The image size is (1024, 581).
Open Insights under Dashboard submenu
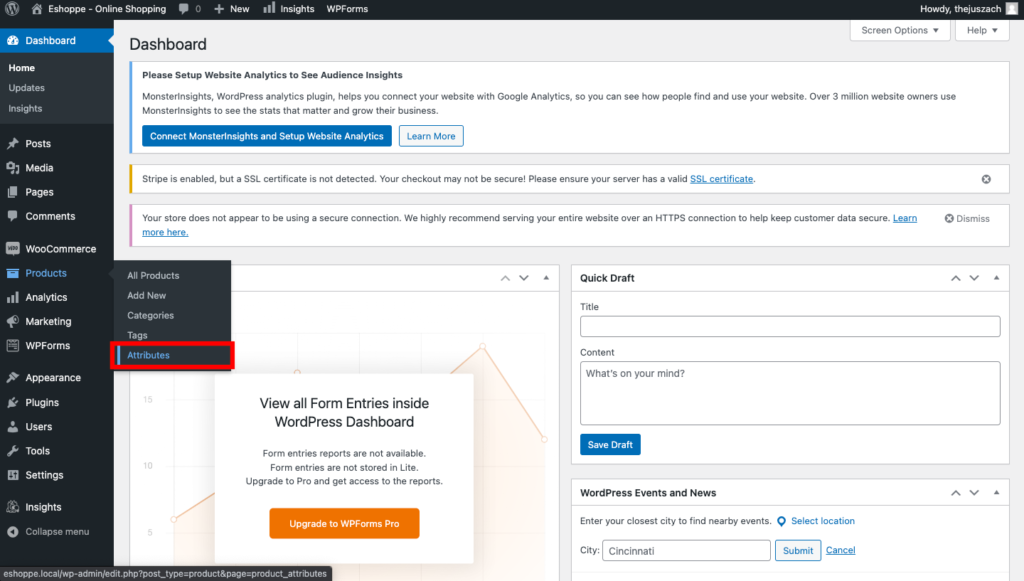[x=25, y=108]
